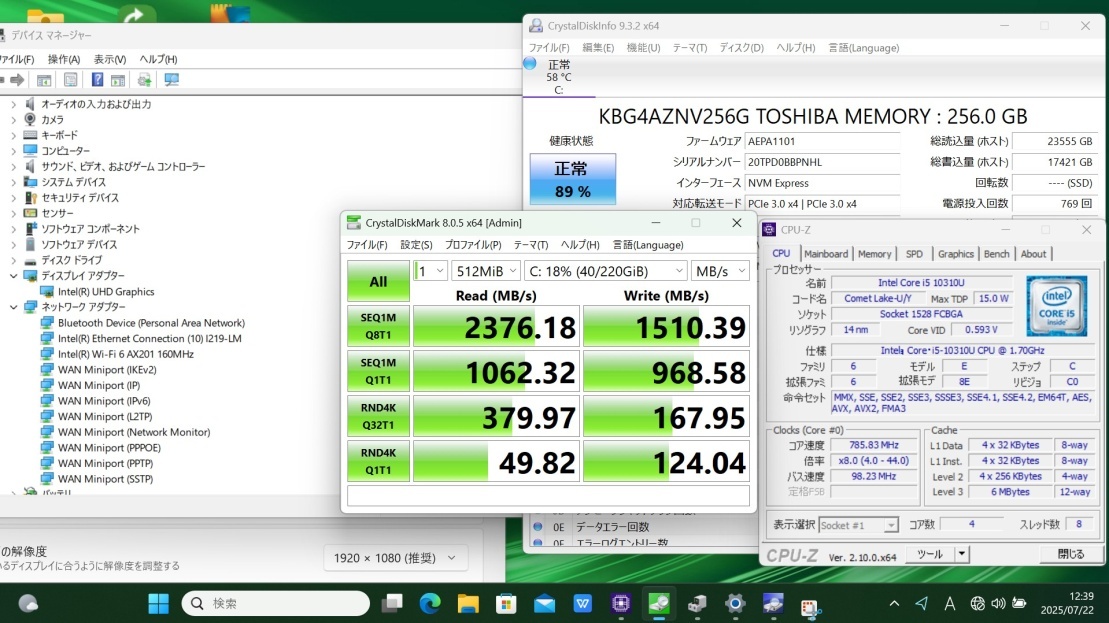
Task: Open the 表示(V) menu in Device Manager
Action: 110,59
